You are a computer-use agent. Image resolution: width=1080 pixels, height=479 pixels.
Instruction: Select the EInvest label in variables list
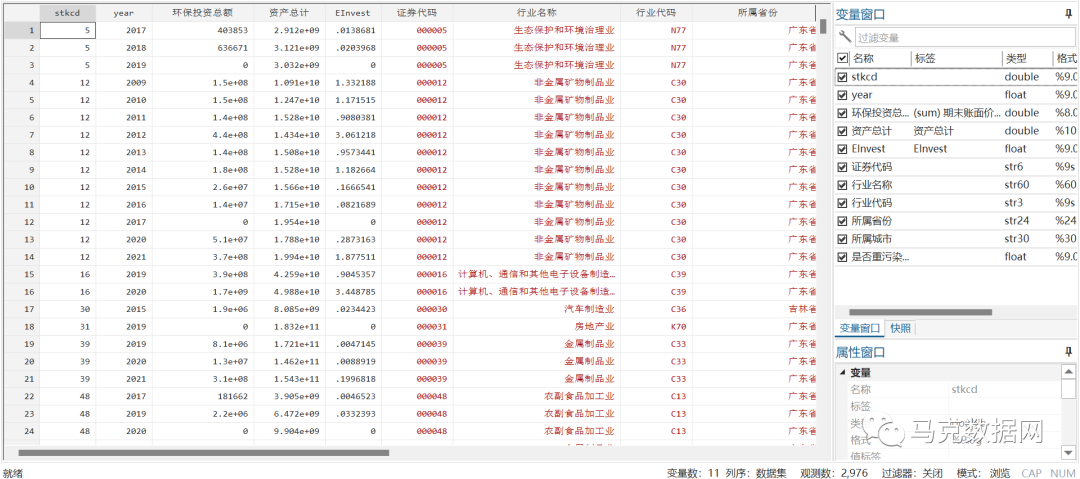(930, 149)
